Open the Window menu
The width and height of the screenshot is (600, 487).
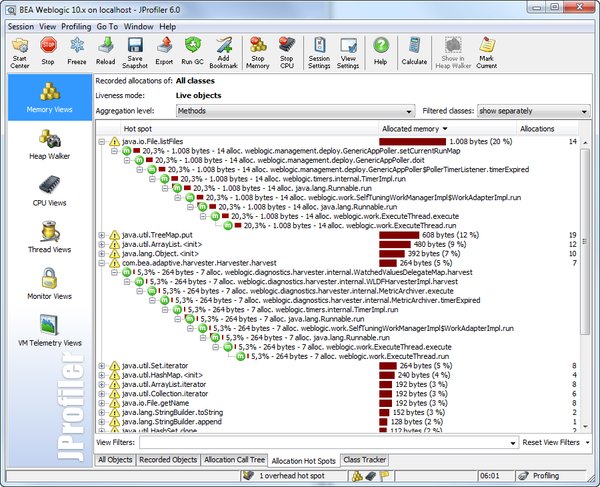coord(139,26)
